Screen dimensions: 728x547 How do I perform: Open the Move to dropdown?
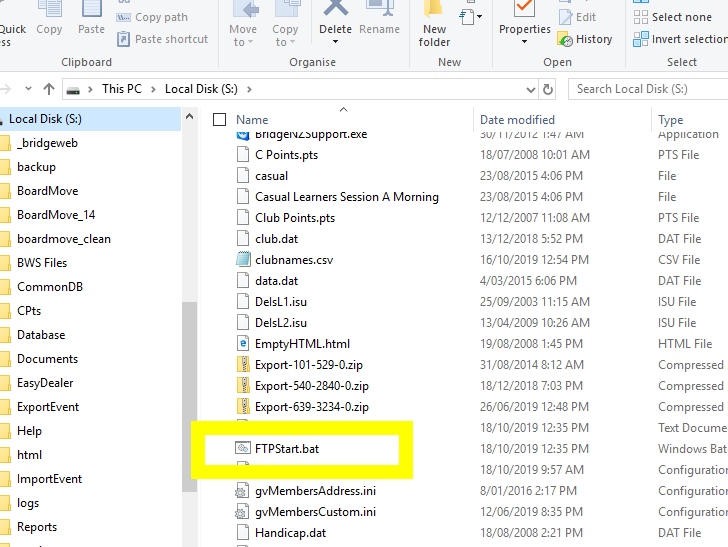coord(243,36)
